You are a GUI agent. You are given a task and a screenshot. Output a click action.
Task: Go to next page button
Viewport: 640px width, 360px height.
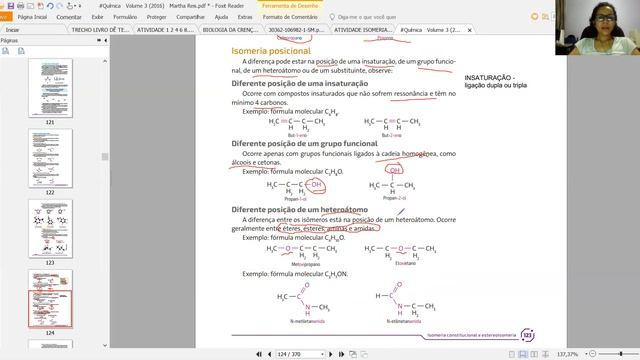point(331,354)
